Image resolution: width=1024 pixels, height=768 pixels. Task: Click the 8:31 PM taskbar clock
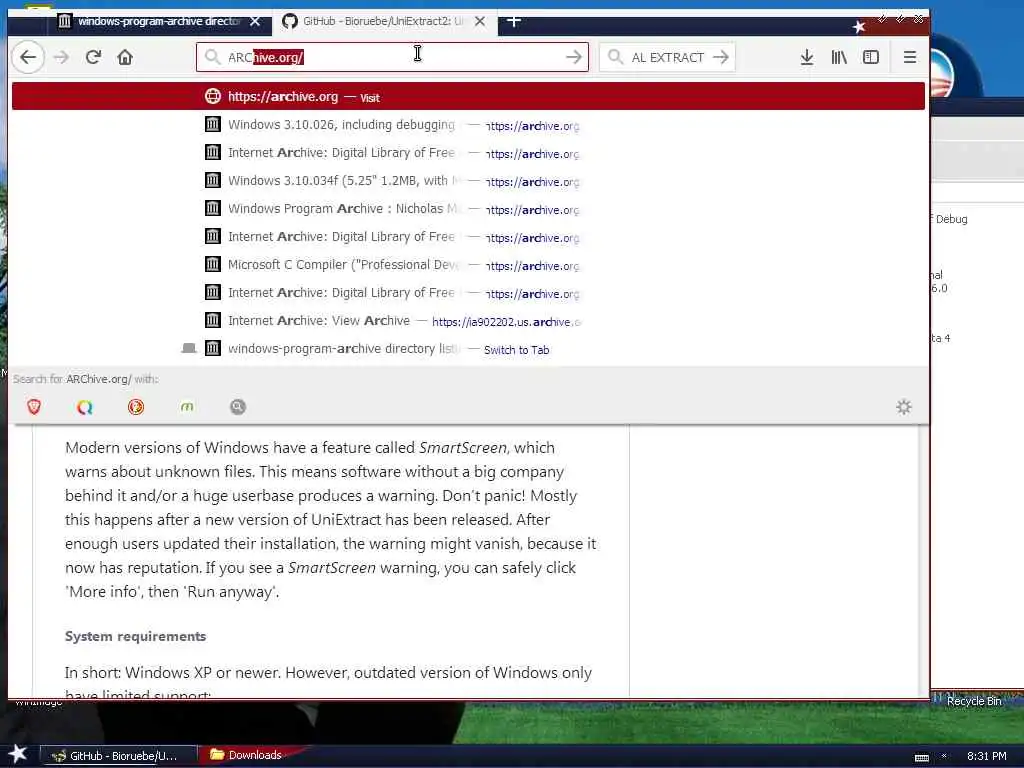[x=986, y=756]
